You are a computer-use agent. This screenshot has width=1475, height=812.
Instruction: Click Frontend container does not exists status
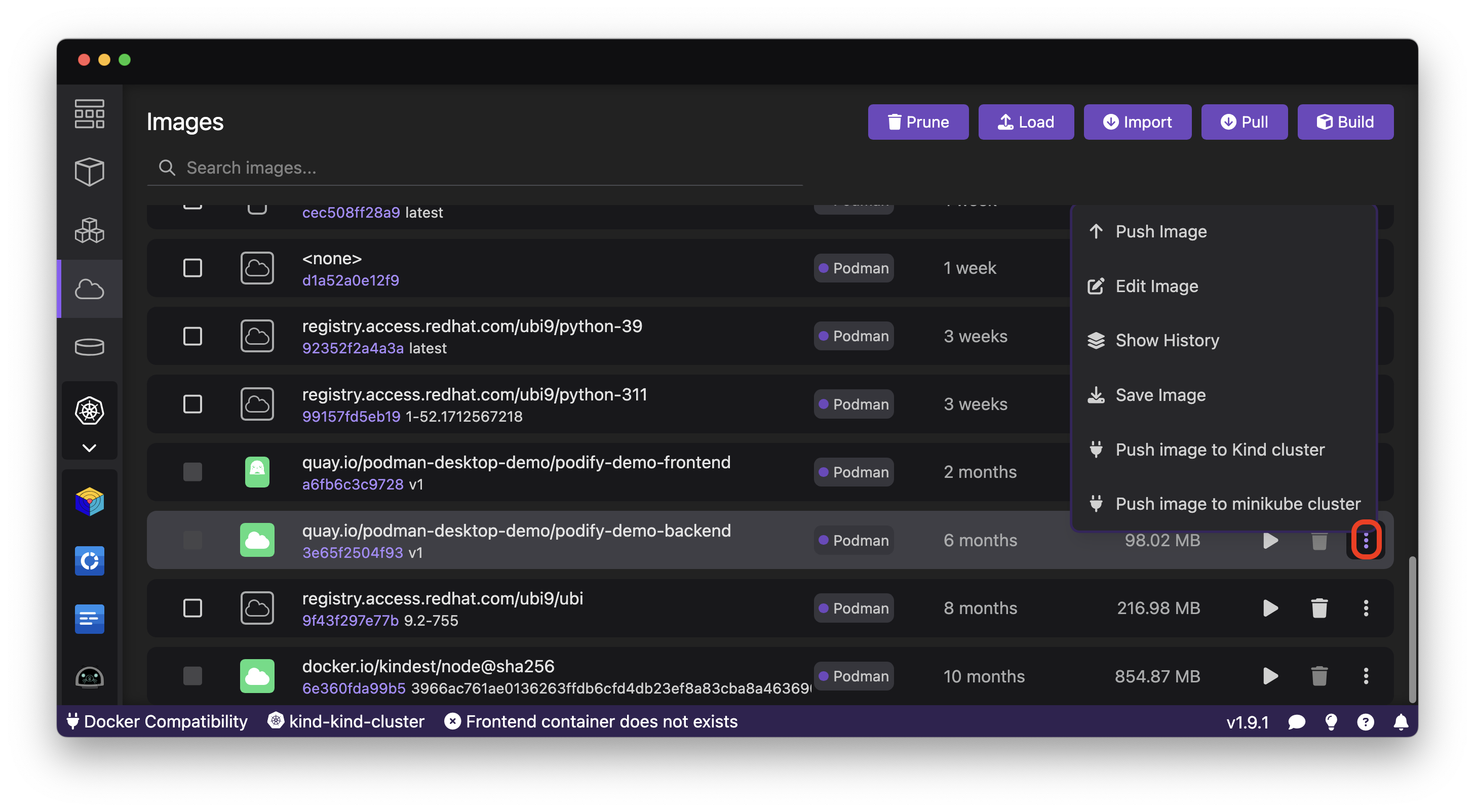tap(590, 721)
